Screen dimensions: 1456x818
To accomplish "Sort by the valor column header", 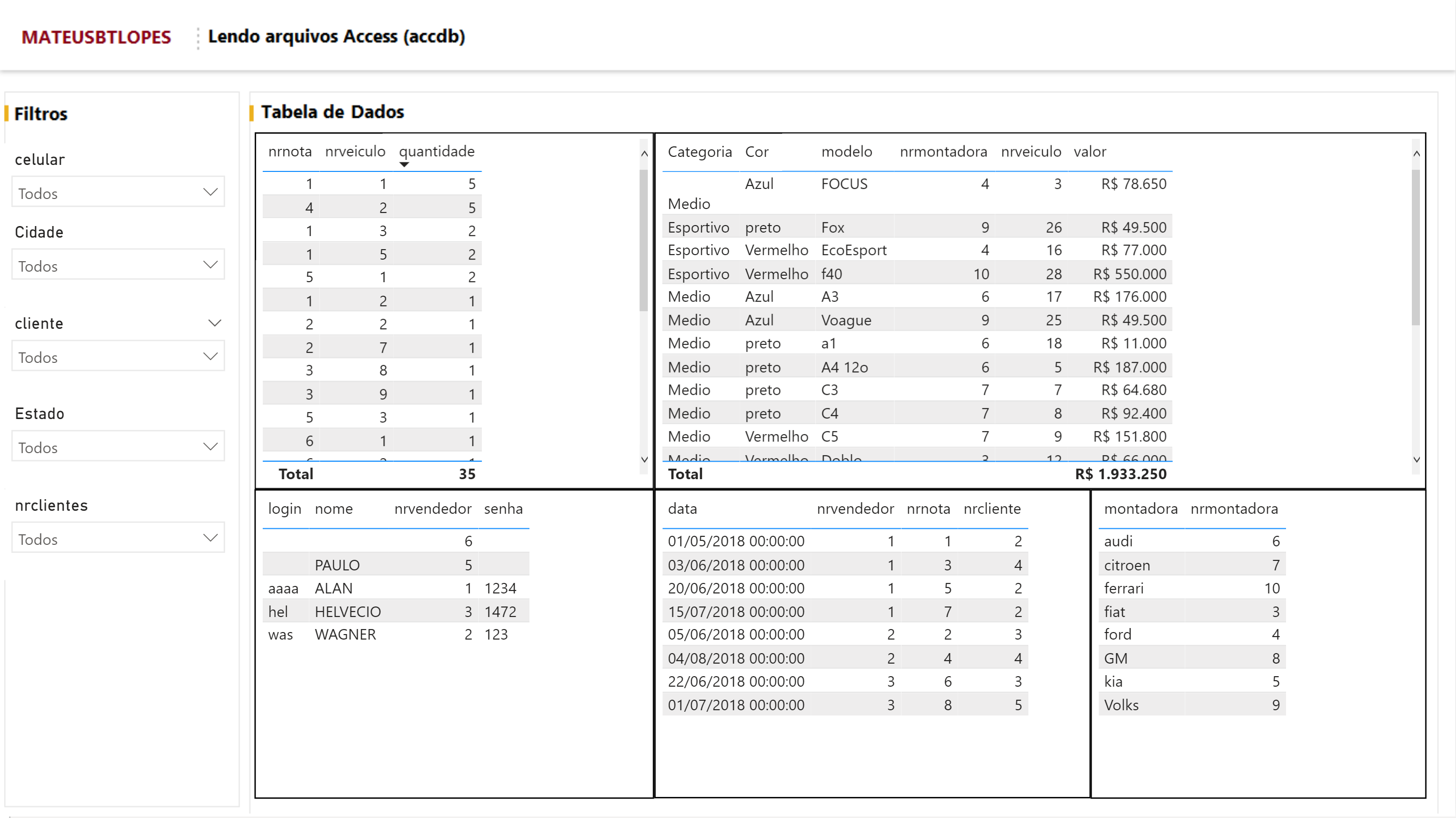I will click(x=1089, y=151).
